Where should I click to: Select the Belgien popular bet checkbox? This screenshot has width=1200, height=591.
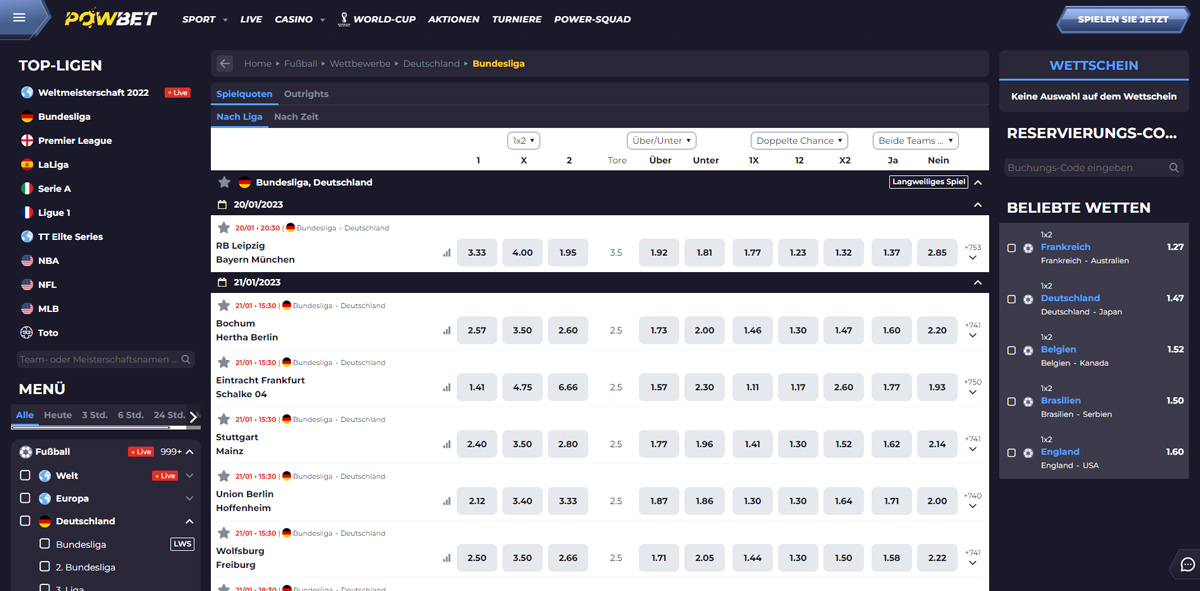(1012, 350)
